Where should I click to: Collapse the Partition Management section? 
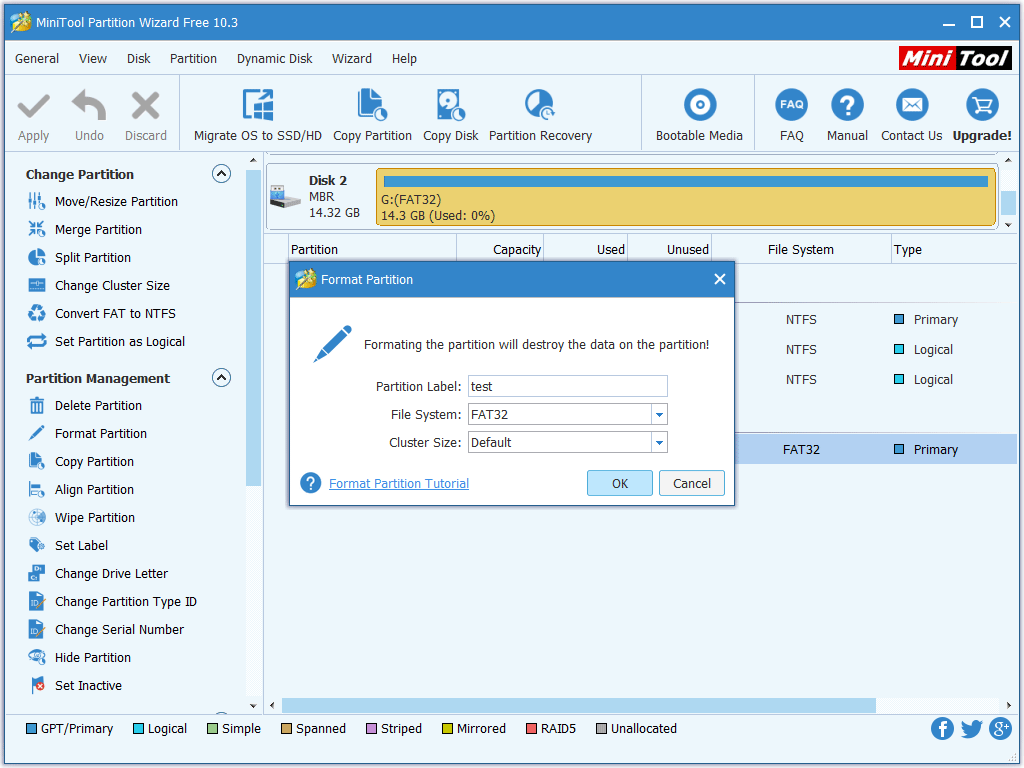coord(222,378)
